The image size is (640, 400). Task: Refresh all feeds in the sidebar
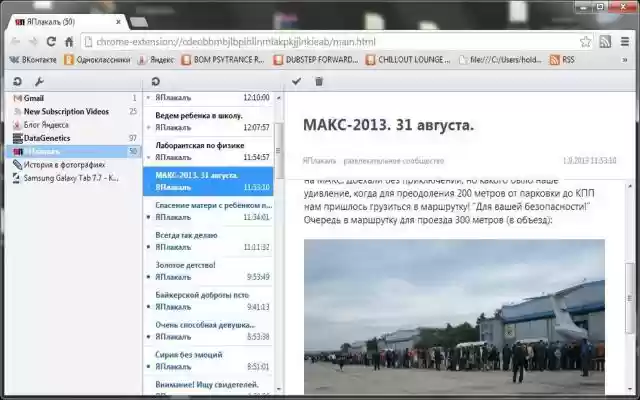[x=17, y=81]
